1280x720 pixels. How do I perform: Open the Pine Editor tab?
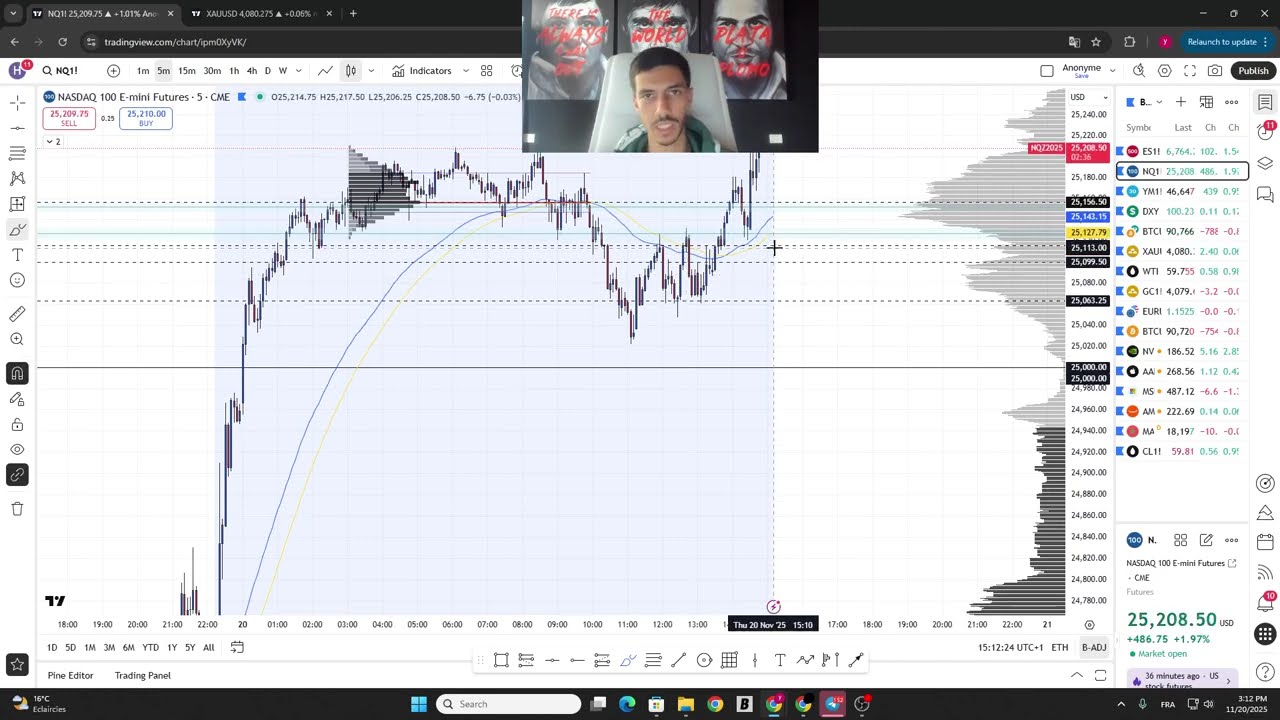70,676
